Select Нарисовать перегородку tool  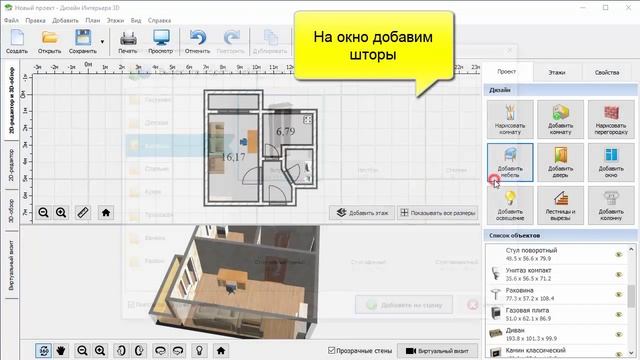click(x=611, y=119)
